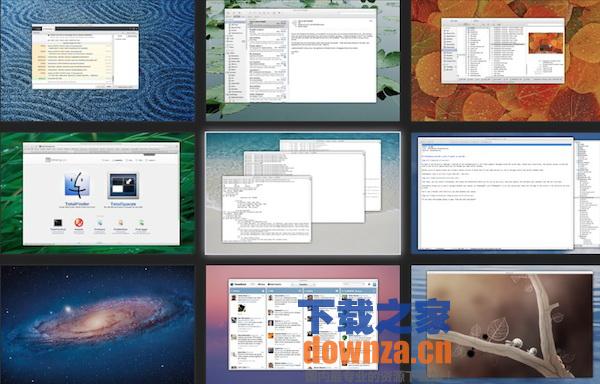Open the TotalSpaces grid icon
This screenshot has height=384, width=600.
(x=123, y=186)
